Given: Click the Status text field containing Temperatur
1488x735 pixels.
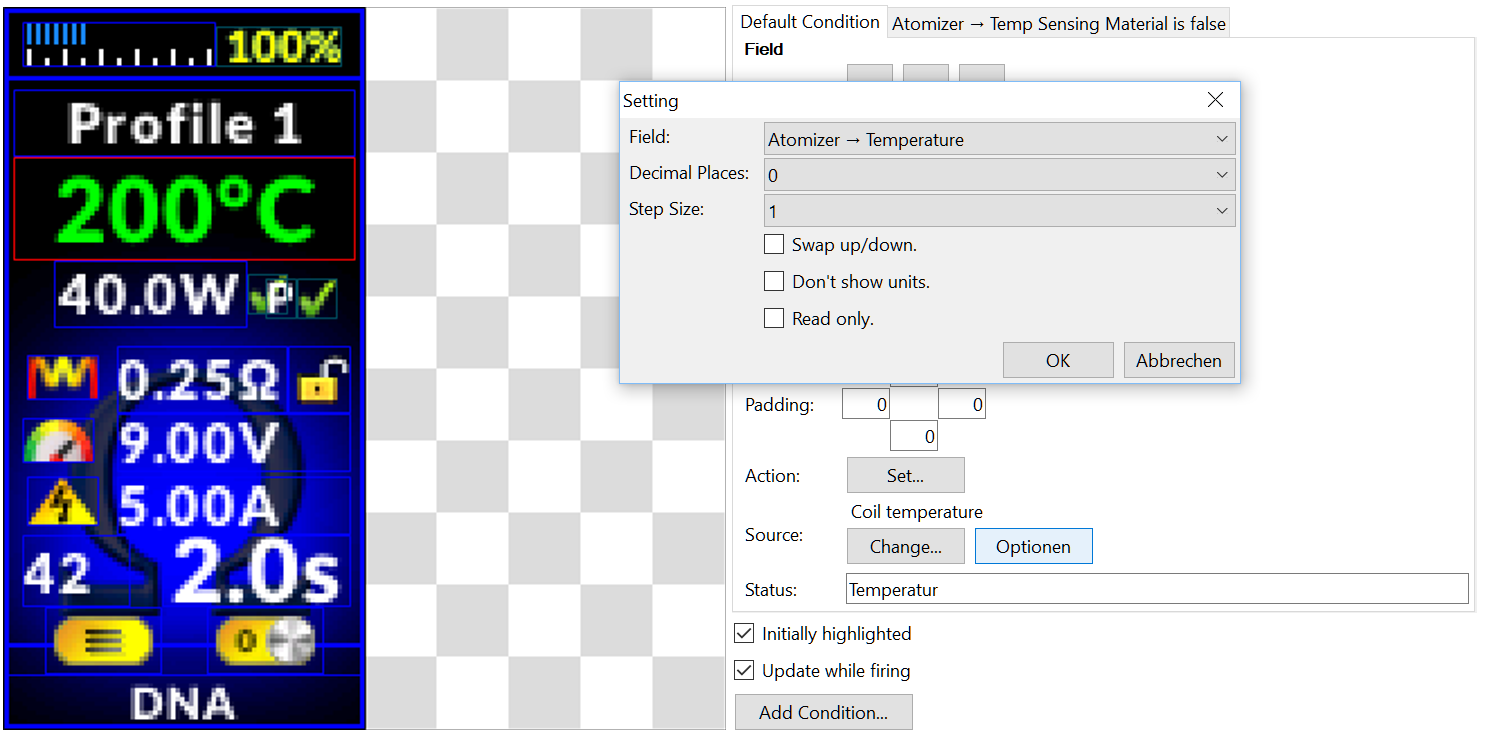Looking at the screenshot, I should pos(1157,589).
